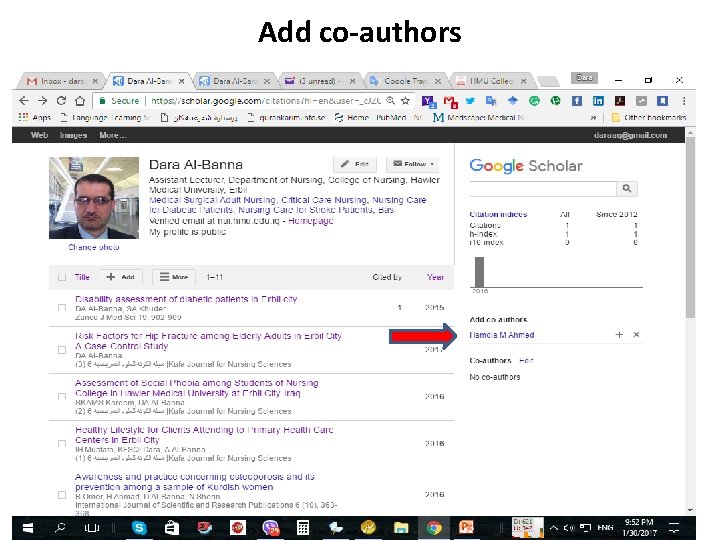
Task: Open the Windows Start button
Action: (28, 528)
